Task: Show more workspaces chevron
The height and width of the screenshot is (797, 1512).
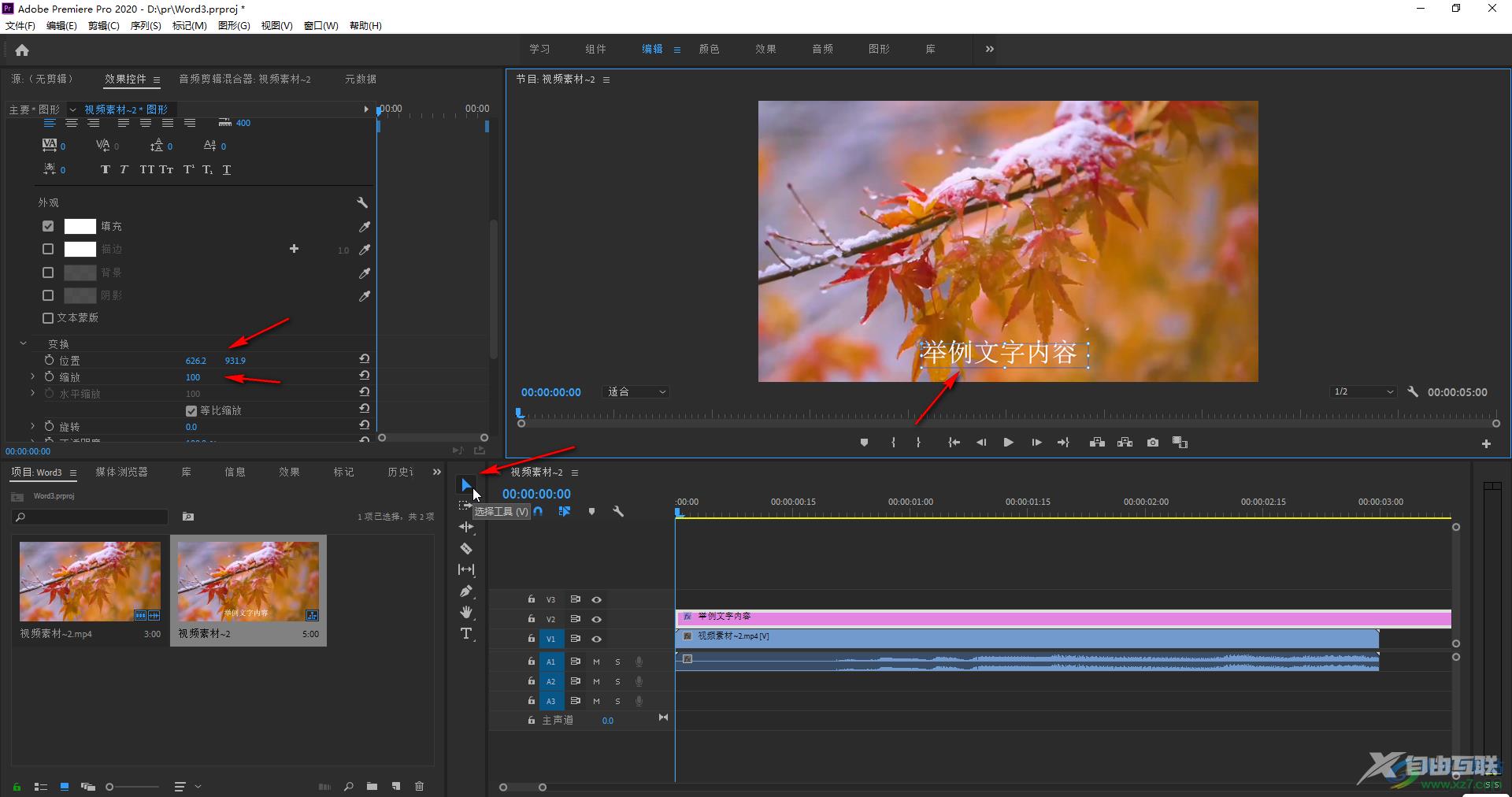Action: [990, 49]
